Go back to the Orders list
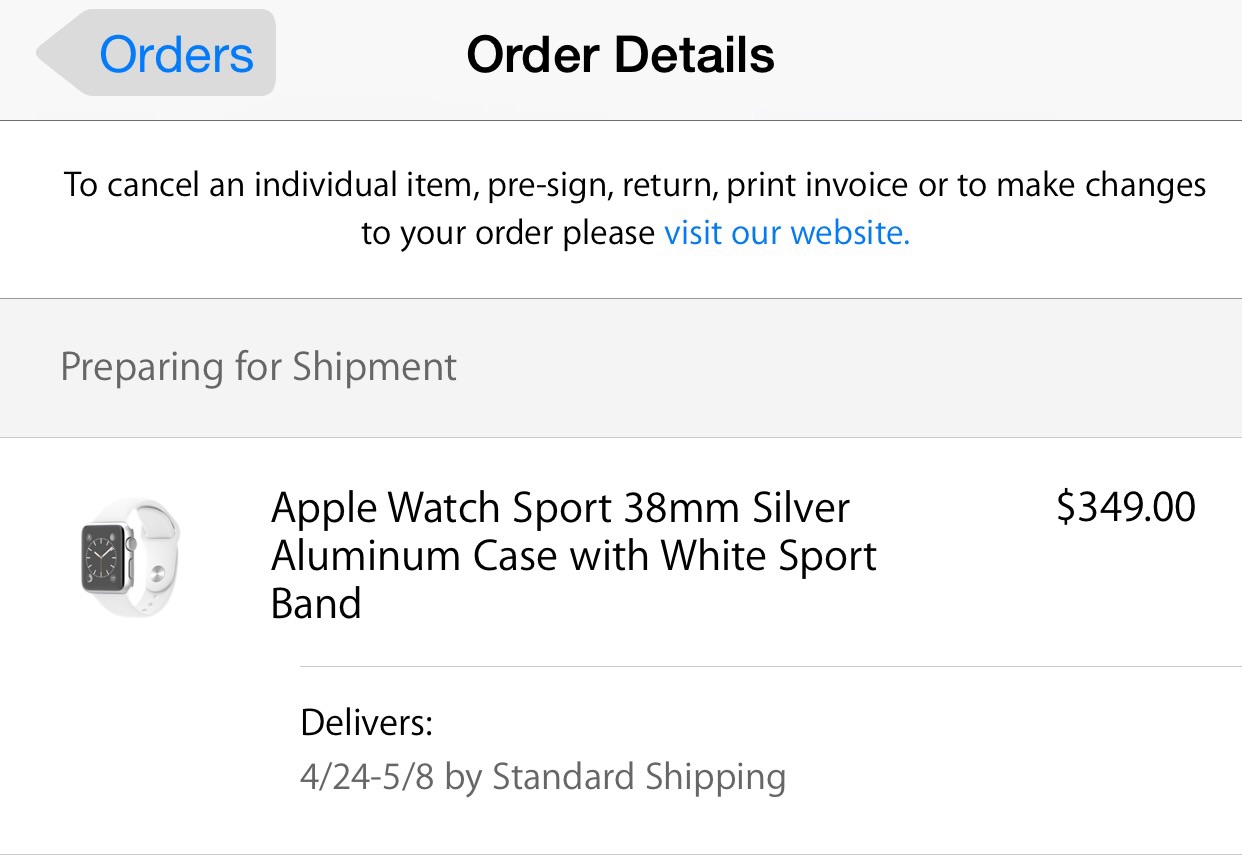This screenshot has height=863, width=1242. click(157, 53)
